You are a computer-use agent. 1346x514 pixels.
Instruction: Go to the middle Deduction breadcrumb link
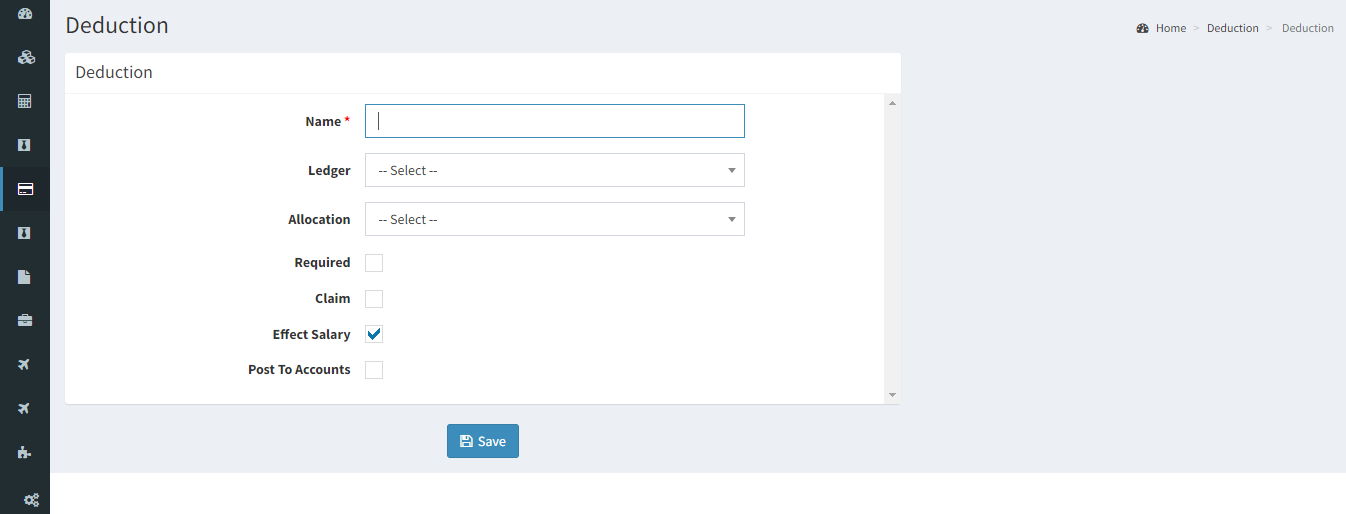point(1232,28)
